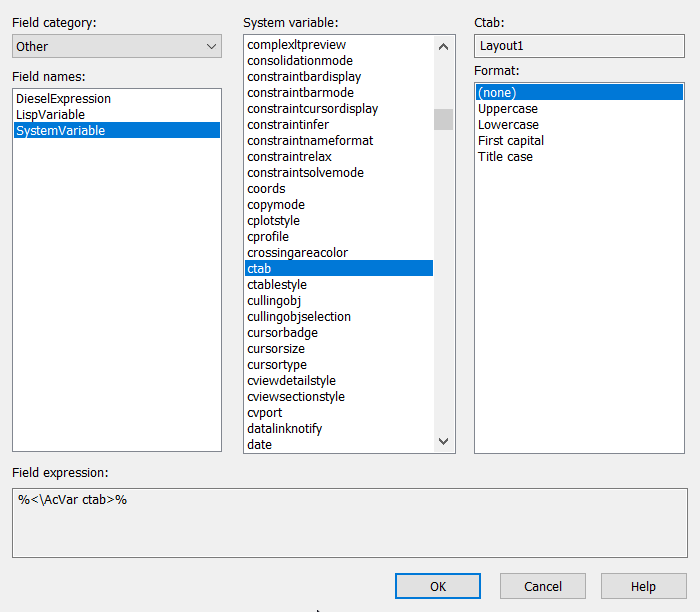
Task: Choose datalinknotify system variable
Action: (x=339, y=429)
